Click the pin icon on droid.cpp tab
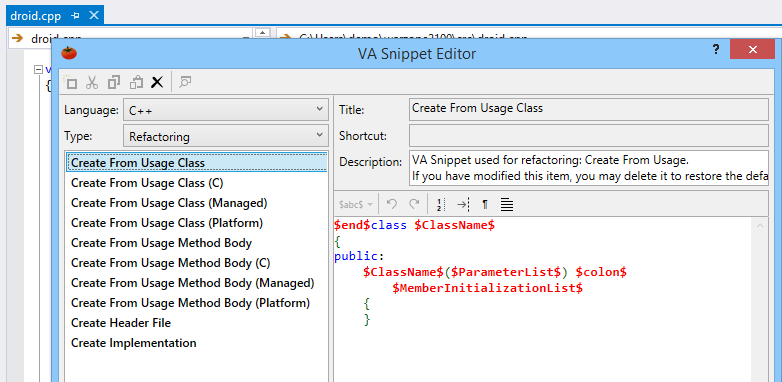 point(75,16)
